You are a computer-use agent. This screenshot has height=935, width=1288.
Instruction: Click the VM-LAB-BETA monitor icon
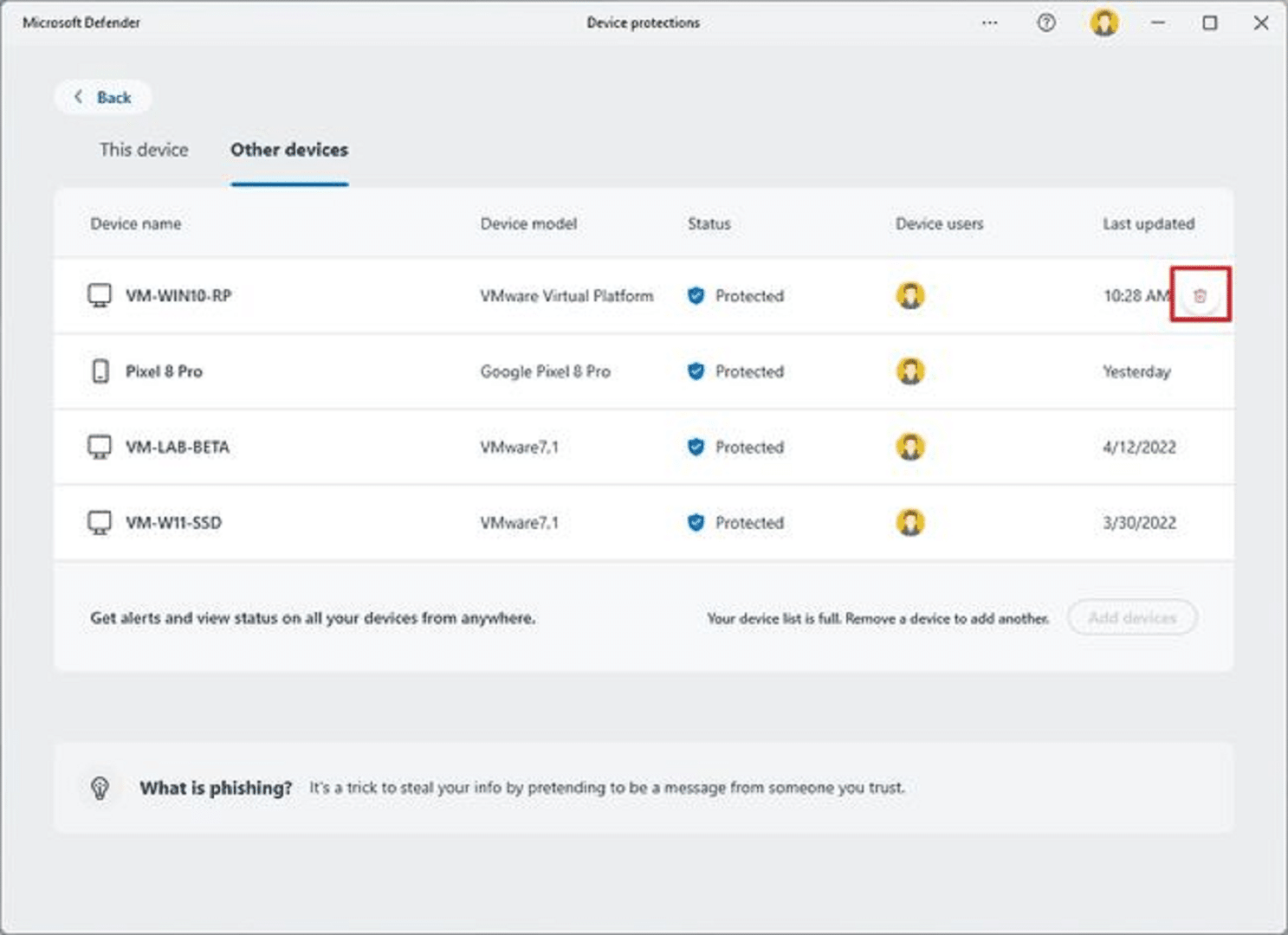100,447
